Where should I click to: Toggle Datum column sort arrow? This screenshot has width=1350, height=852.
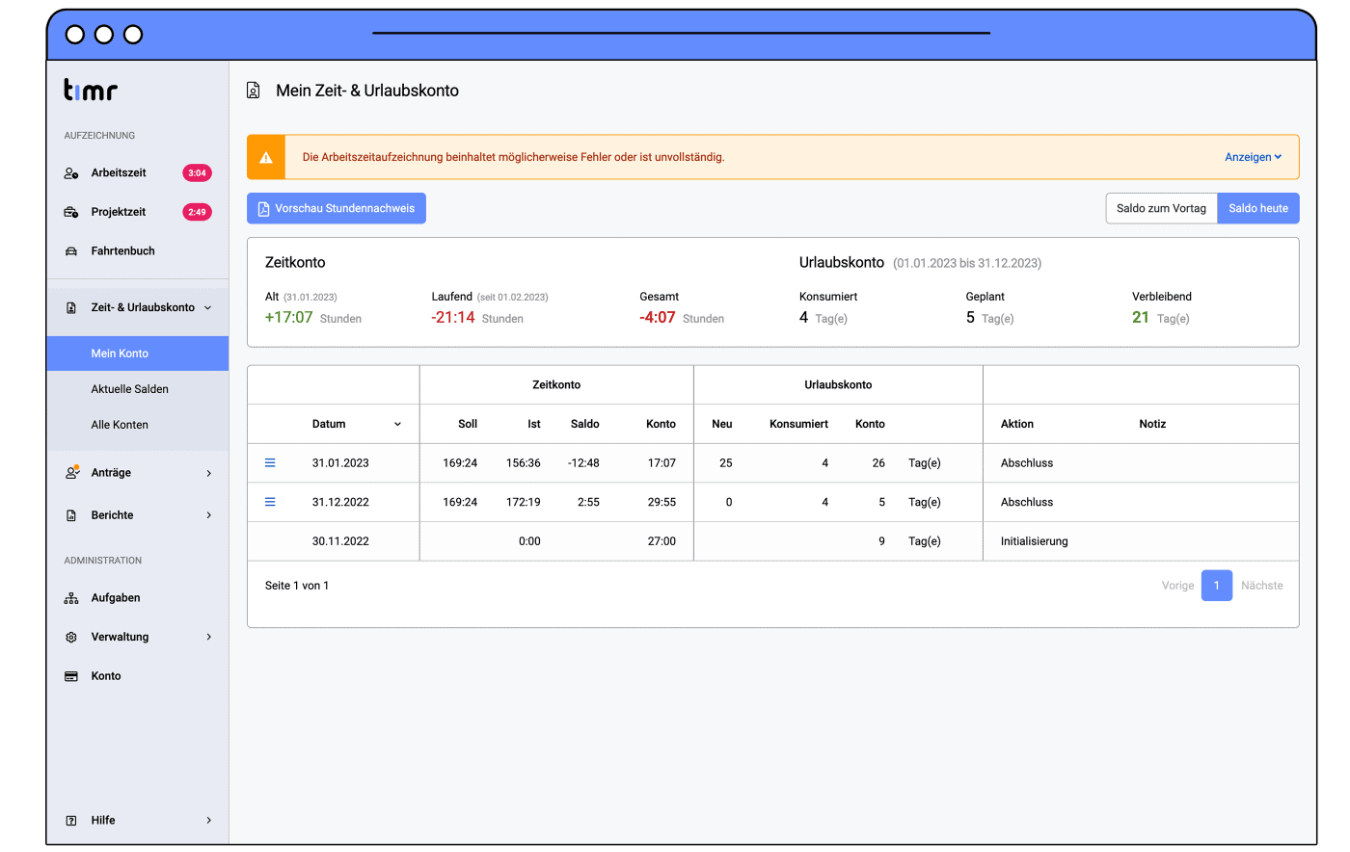tap(397, 424)
